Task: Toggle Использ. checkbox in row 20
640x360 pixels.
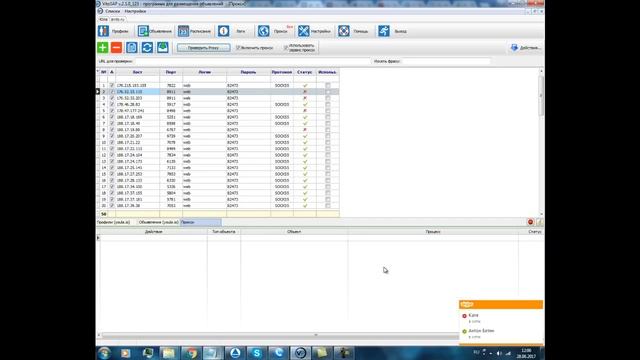Action: click(x=328, y=206)
